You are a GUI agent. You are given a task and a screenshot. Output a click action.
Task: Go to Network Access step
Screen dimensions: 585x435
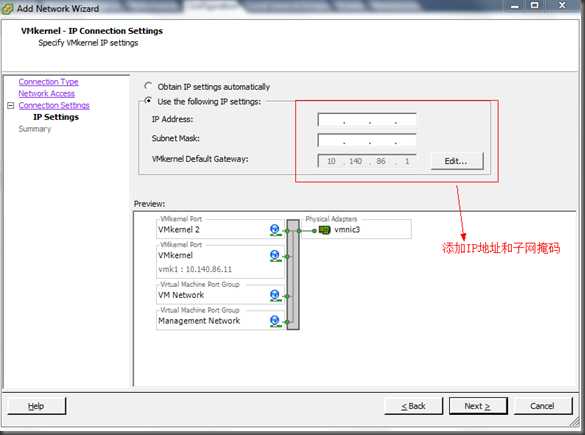pos(47,93)
